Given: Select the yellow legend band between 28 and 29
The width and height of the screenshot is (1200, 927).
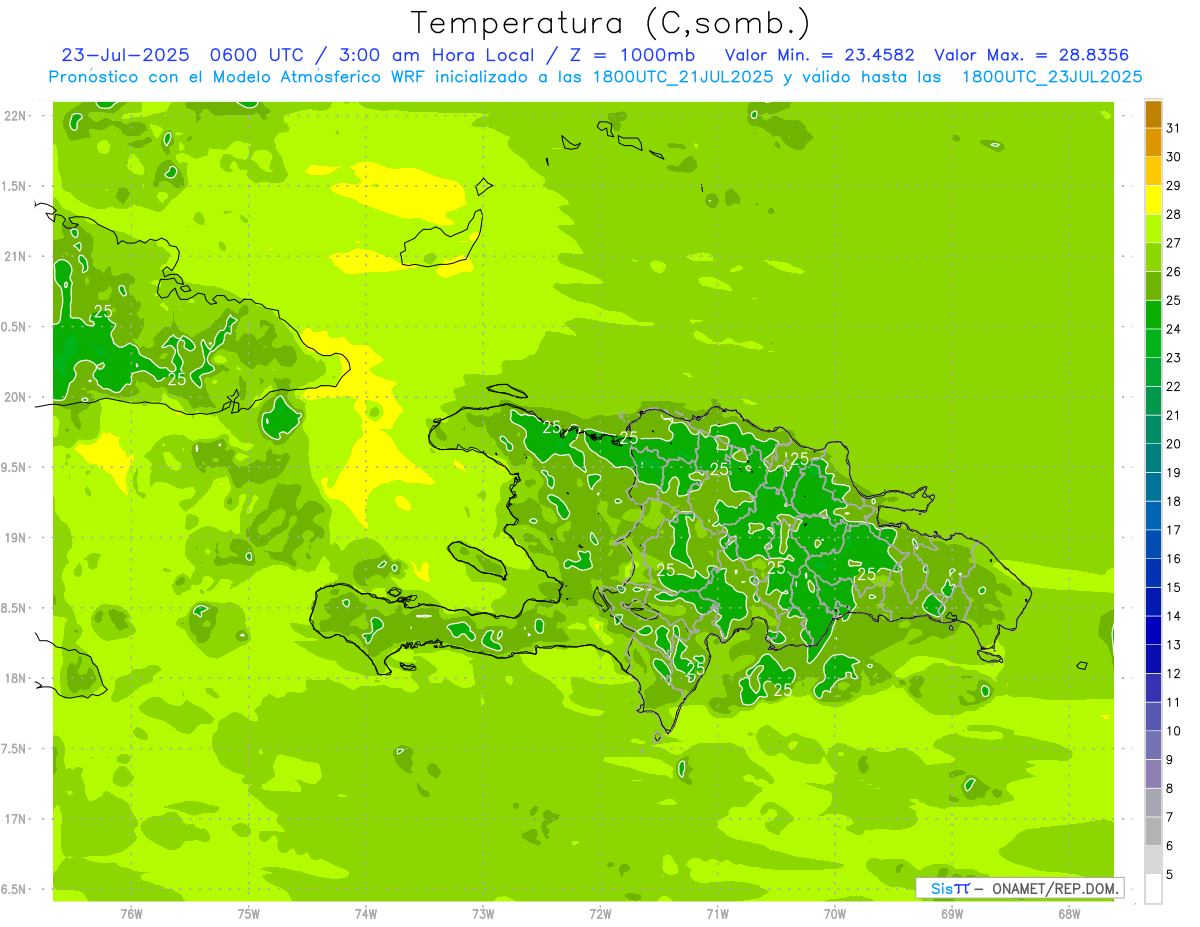Looking at the screenshot, I should pos(1153,200).
